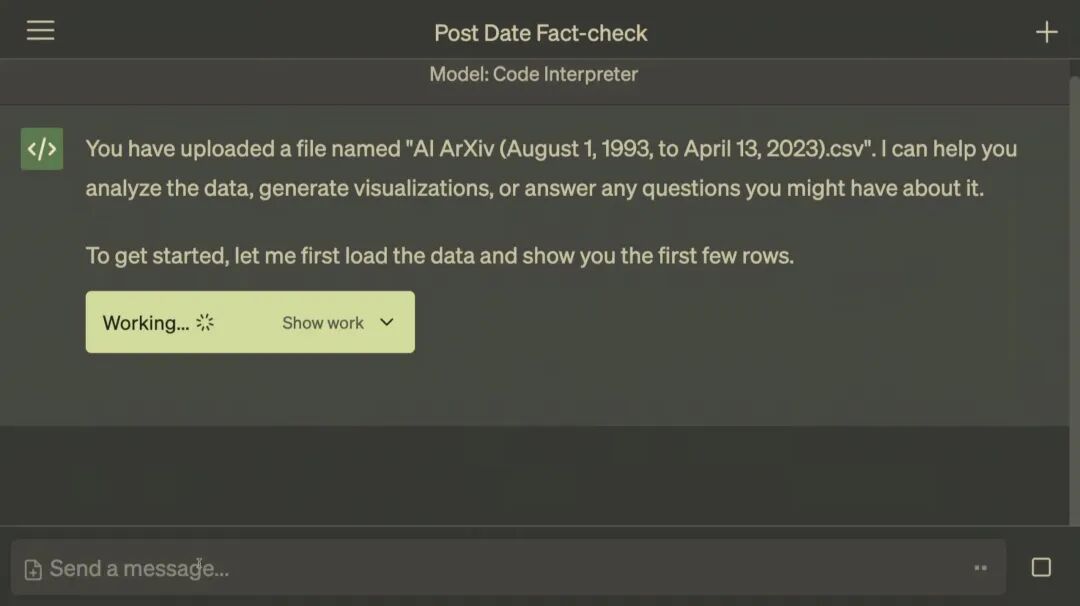Open the hamburger sidebar menu
This screenshot has width=1080, height=606.
point(41,30)
